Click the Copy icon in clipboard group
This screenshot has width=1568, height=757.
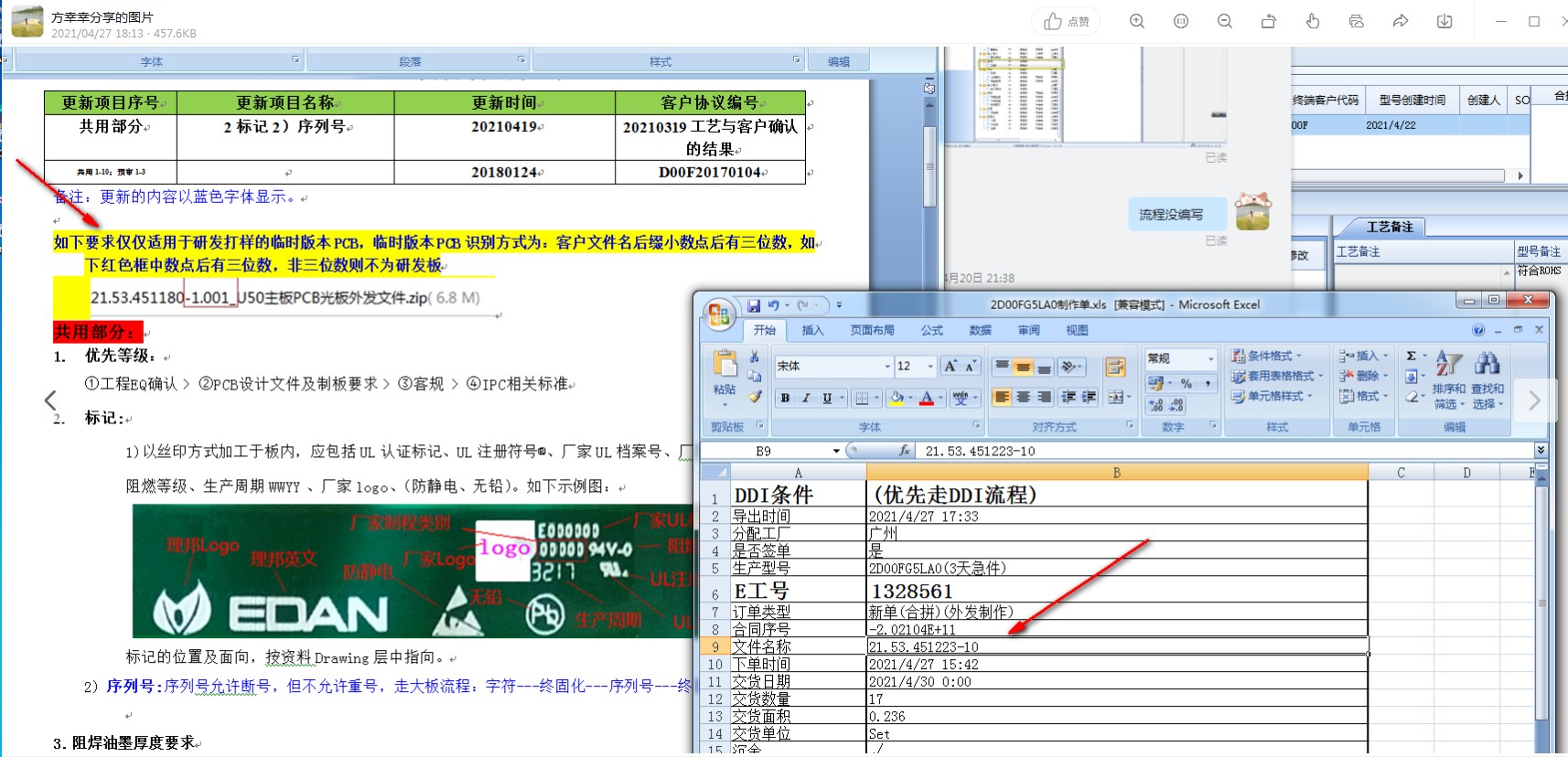(755, 377)
